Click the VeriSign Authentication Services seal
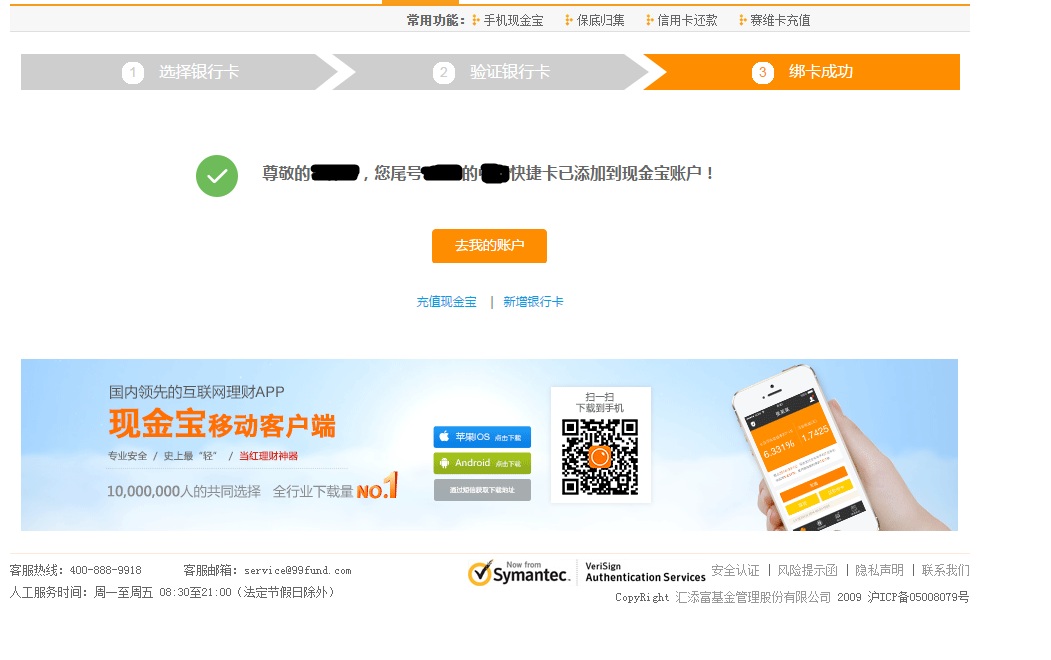This screenshot has width=1051, height=660. pyautogui.click(x=645, y=572)
